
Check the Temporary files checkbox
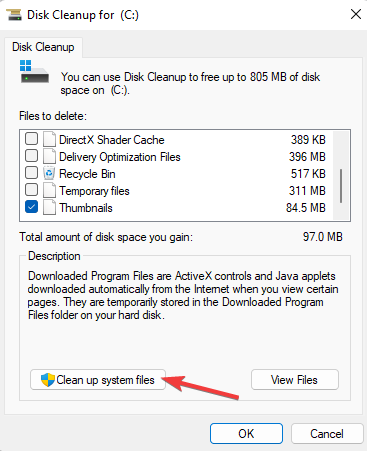(x=31, y=189)
